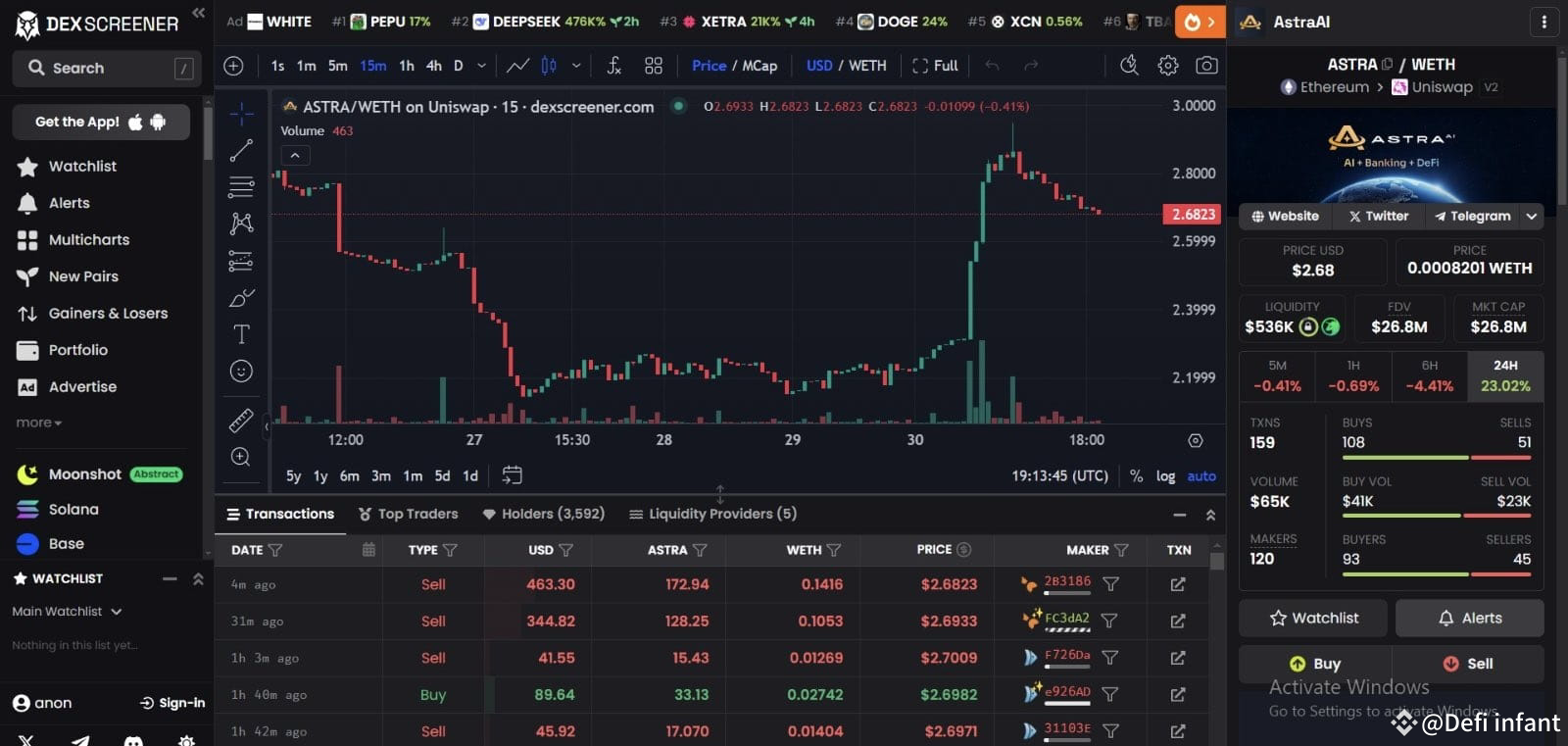Viewport: 1568px width, 746px height.
Task: Click the green Buy button
Action: click(x=1315, y=664)
